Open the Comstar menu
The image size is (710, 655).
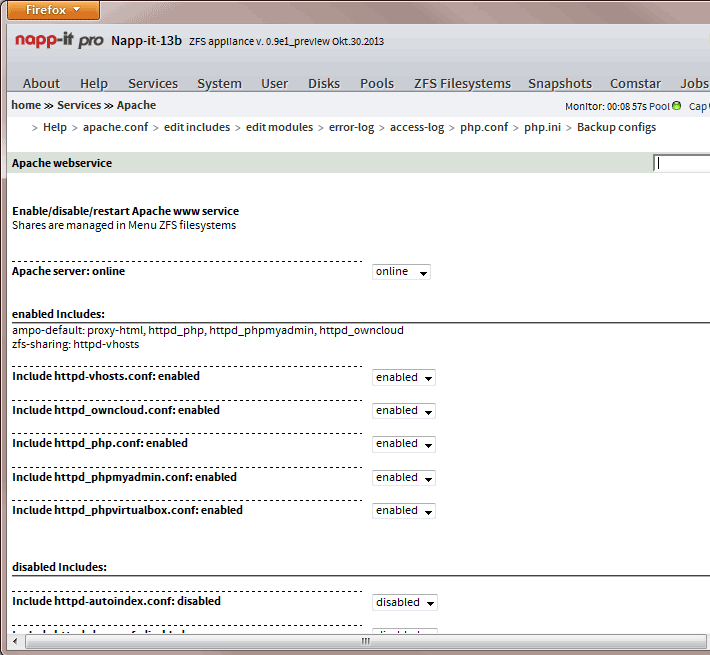(635, 84)
